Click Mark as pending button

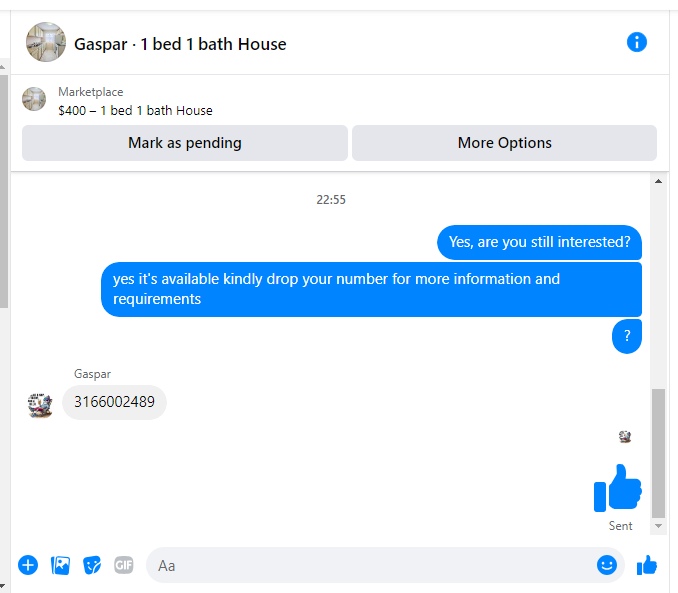point(185,143)
